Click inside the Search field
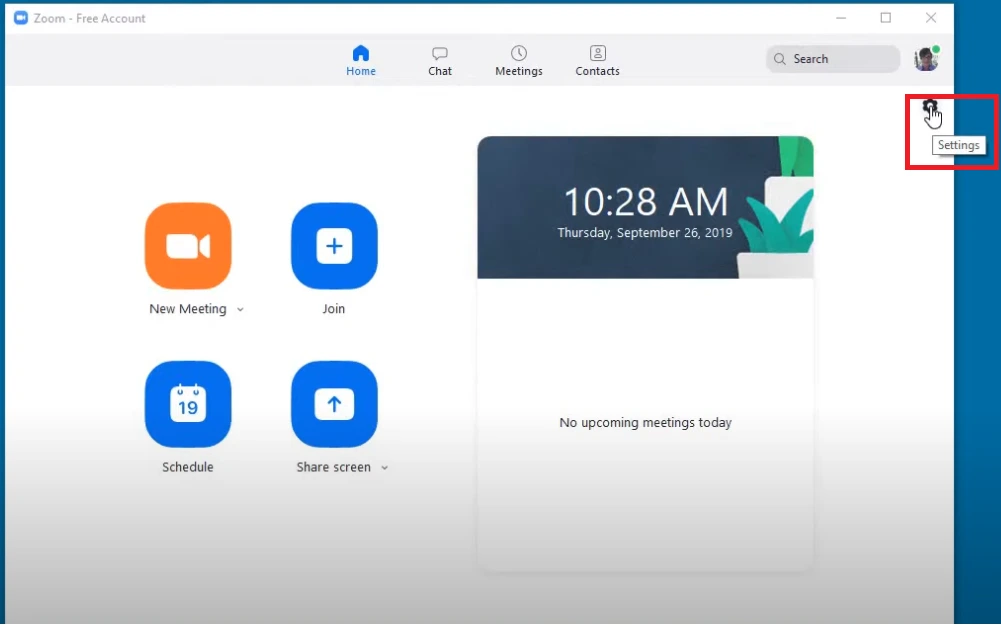 tap(840, 59)
